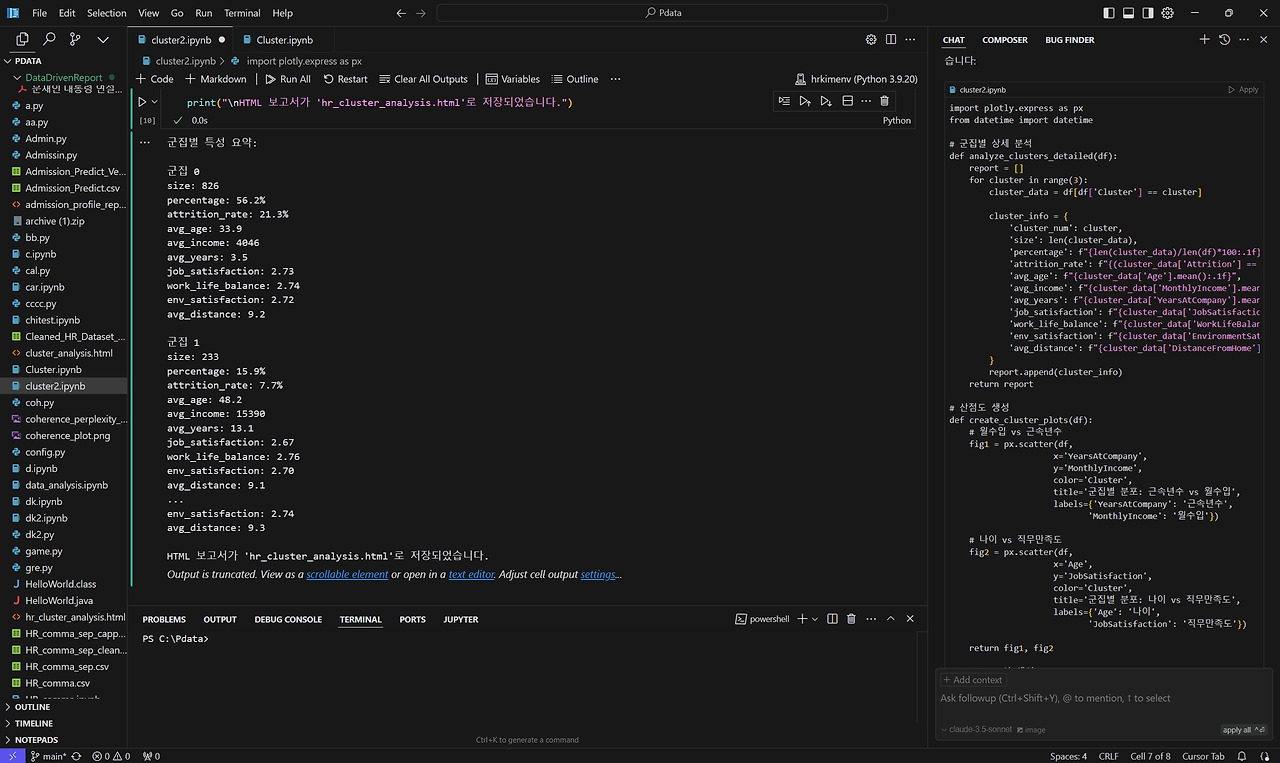Open the JUPYTER panel tab
This screenshot has height=763, width=1280.
(x=461, y=619)
